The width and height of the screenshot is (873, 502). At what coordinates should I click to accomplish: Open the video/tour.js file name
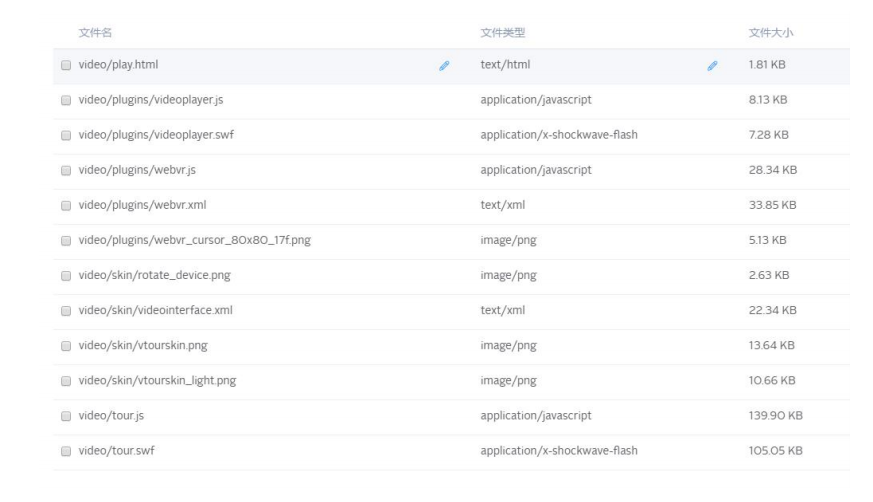pos(111,416)
